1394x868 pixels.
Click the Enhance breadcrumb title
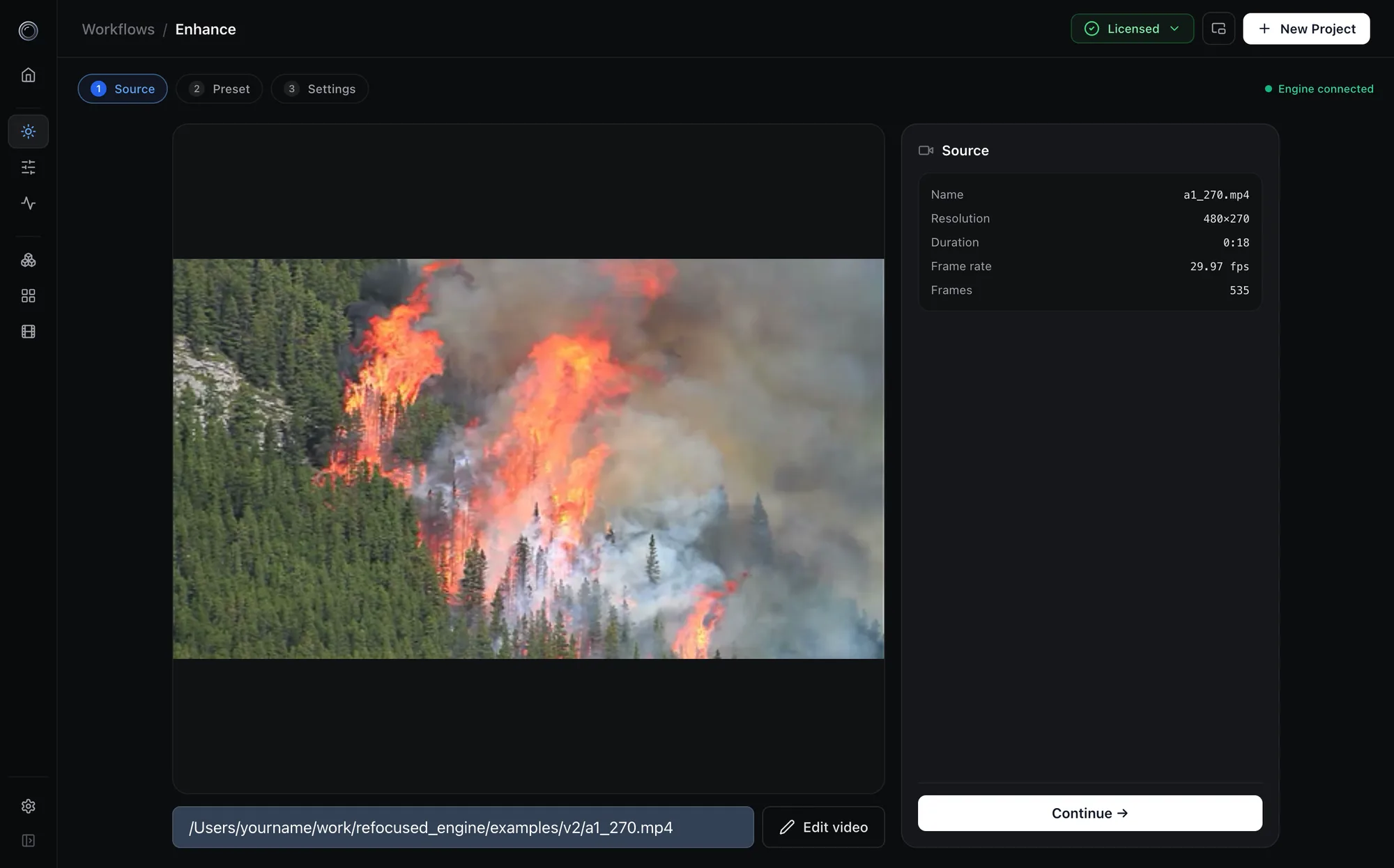pyautogui.click(x=206, y=29)
